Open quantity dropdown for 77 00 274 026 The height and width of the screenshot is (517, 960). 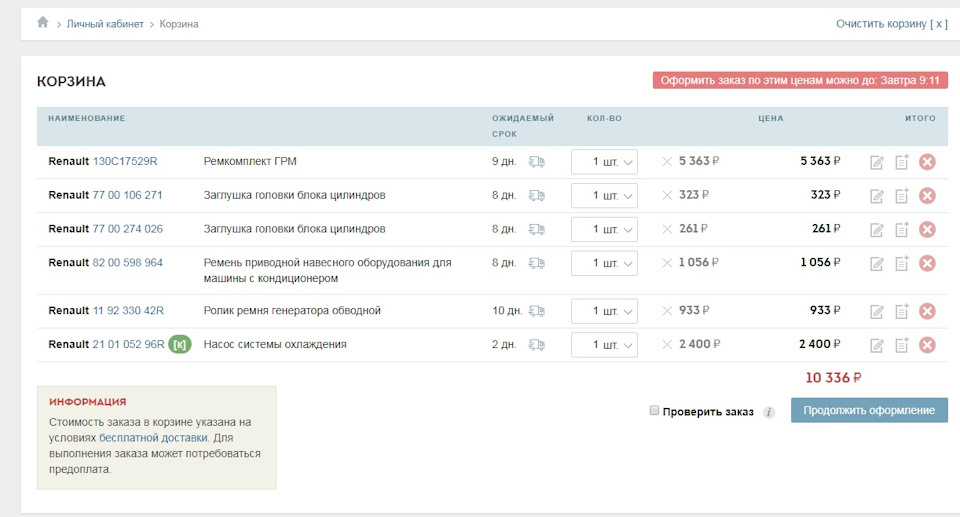point(604,229)
